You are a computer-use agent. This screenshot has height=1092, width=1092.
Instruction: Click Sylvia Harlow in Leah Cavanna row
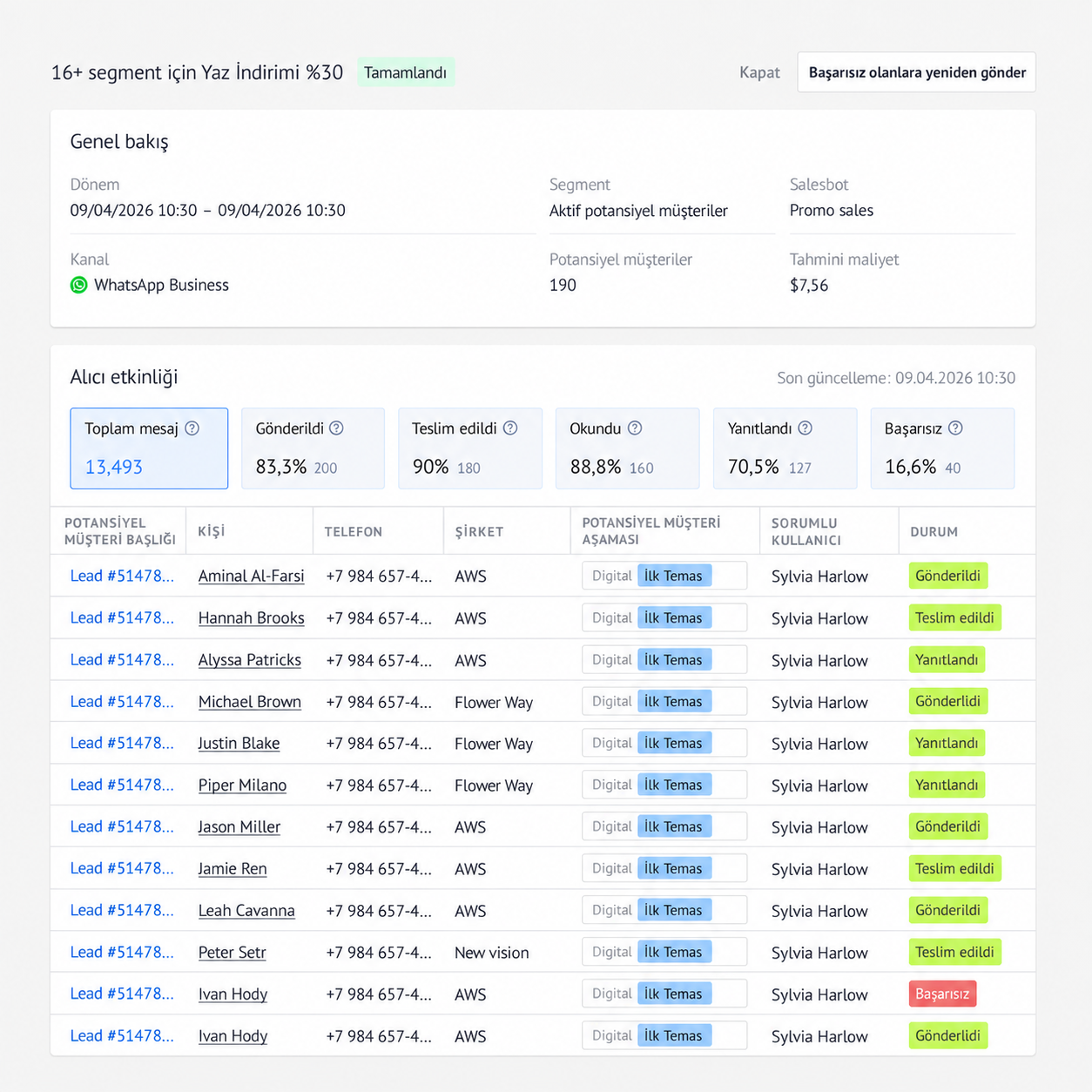pos(819,911)
